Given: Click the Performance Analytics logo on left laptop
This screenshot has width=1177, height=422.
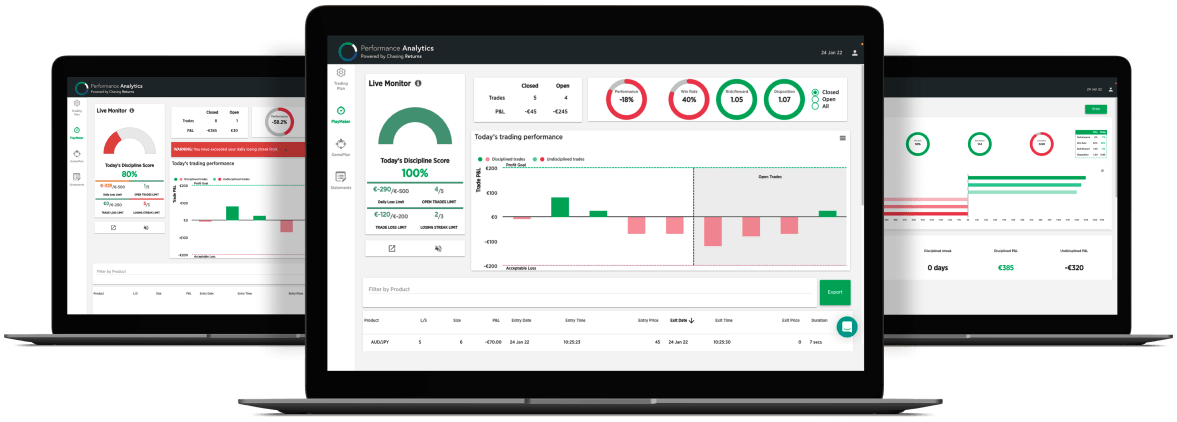Looking at the screenshot, I should point(80,86).
